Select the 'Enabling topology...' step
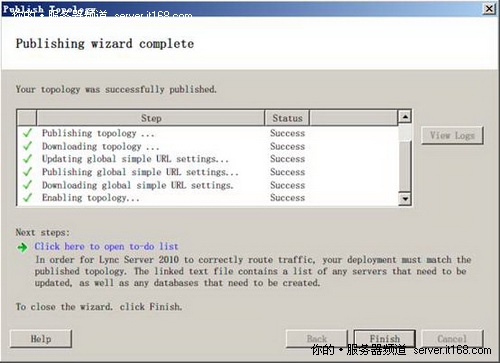The image size is (500, 363). tap(90, 198)
